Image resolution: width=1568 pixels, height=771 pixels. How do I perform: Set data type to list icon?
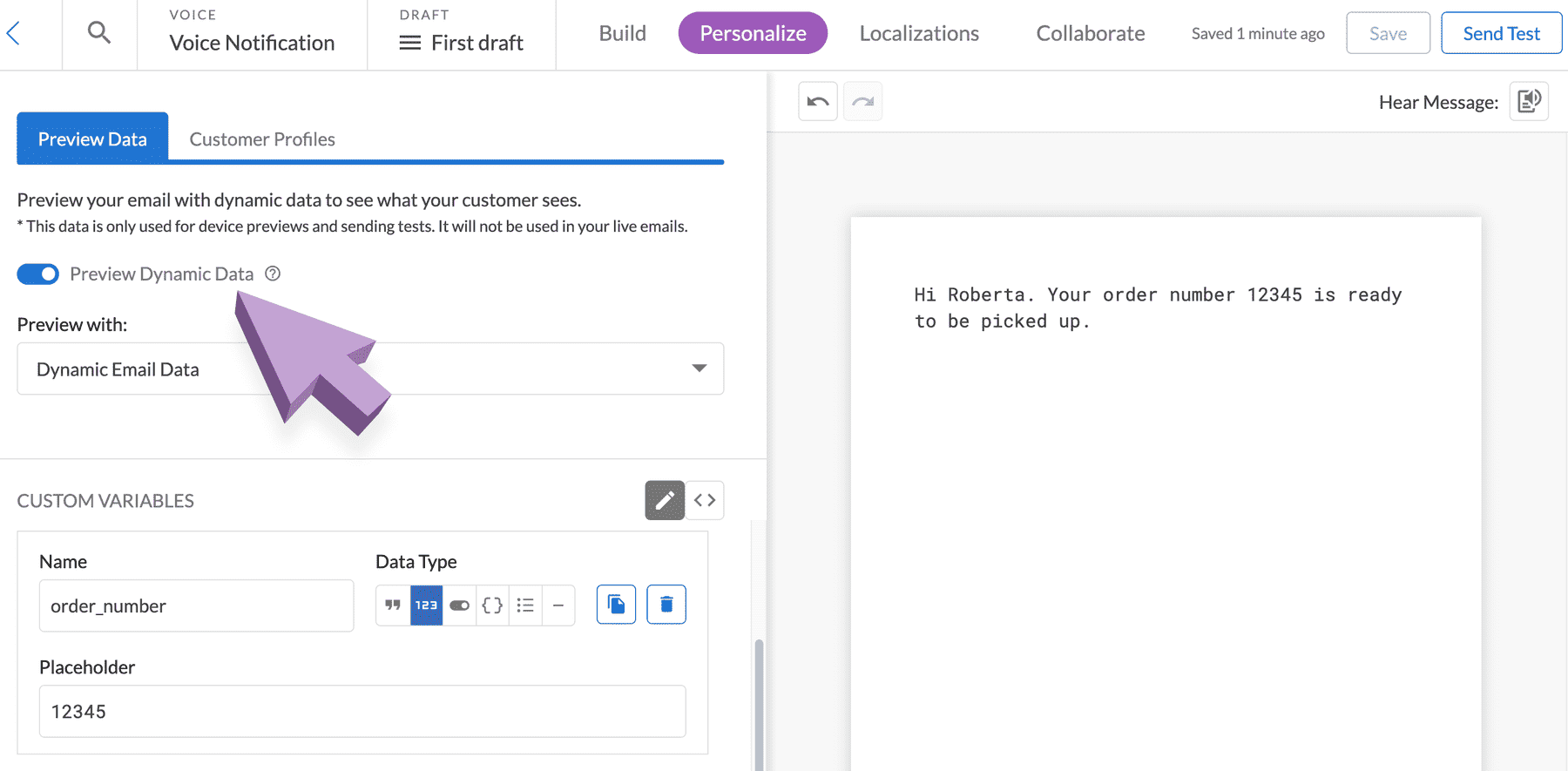pos(525,605)
